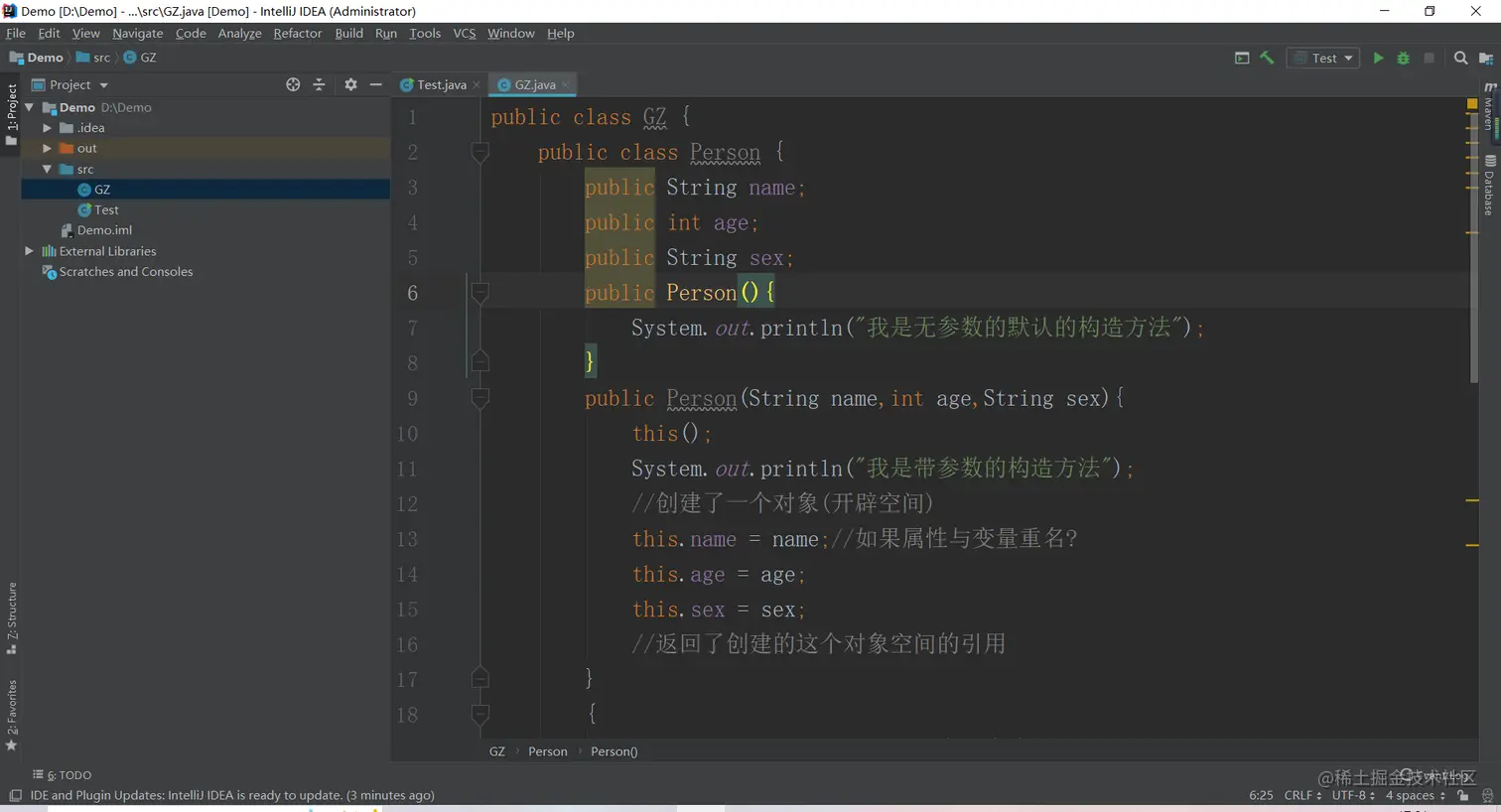Open the TODO tool window
This screenshot has width=1501, height=812.
(62, 775)
